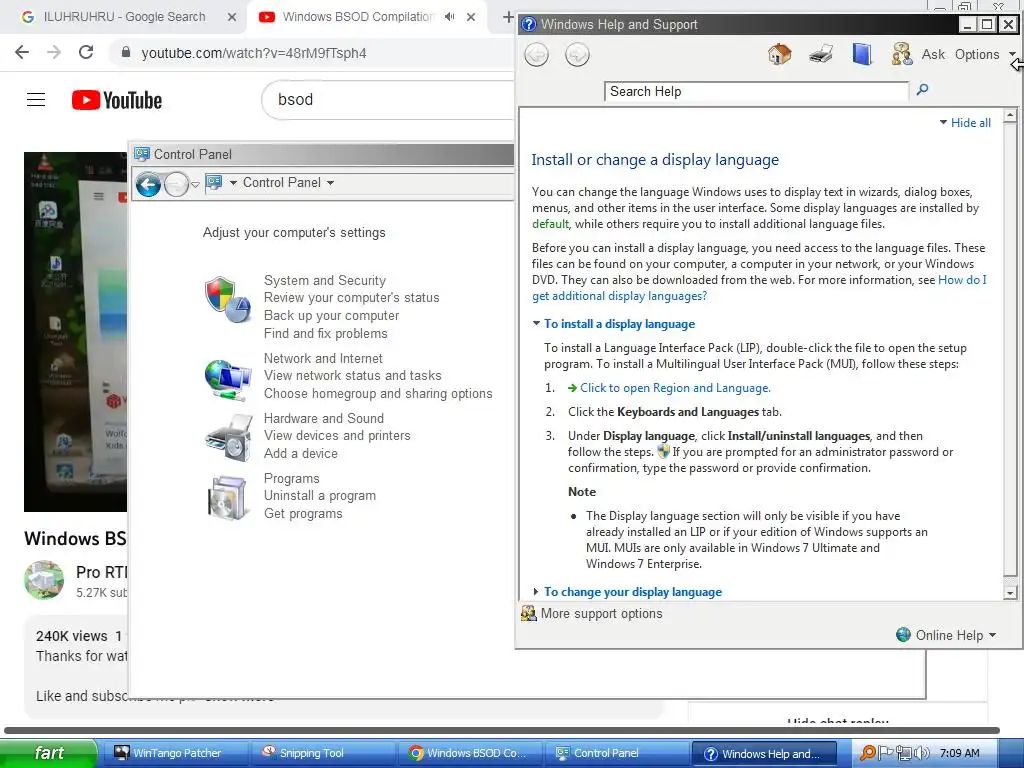This screenshot has width=1024, height=768.
Task: Click the Search Help input field
Action: 756,91
